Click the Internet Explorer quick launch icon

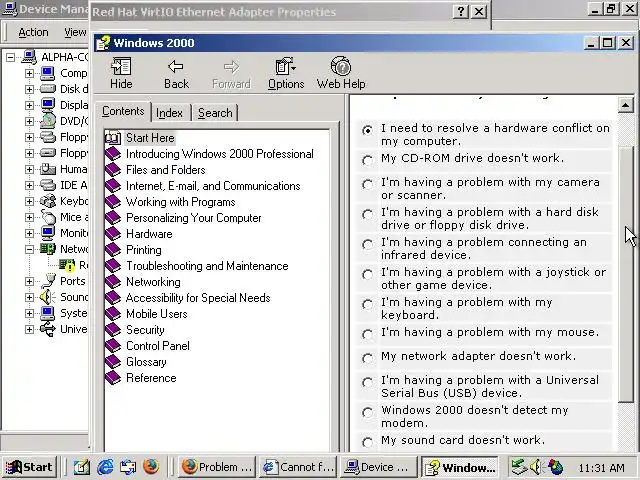tap(105, 467)
